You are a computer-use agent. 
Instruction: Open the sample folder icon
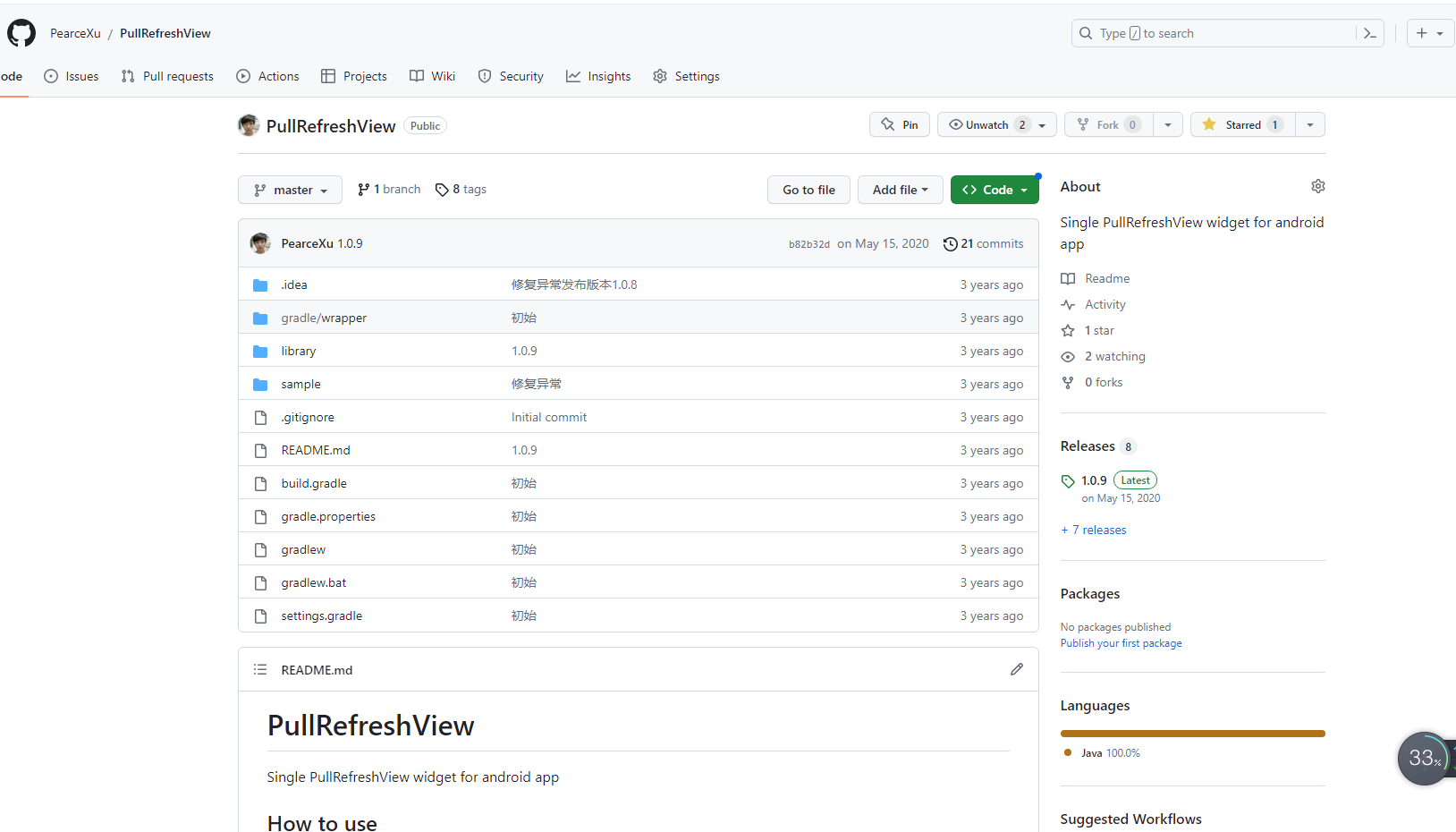(x=260, y=384)
